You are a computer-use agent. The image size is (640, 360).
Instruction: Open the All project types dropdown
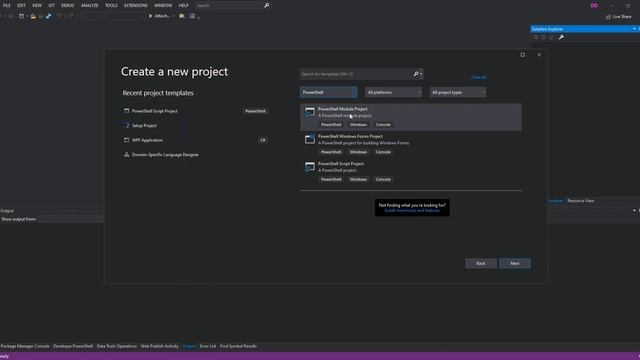coord(458,92)
